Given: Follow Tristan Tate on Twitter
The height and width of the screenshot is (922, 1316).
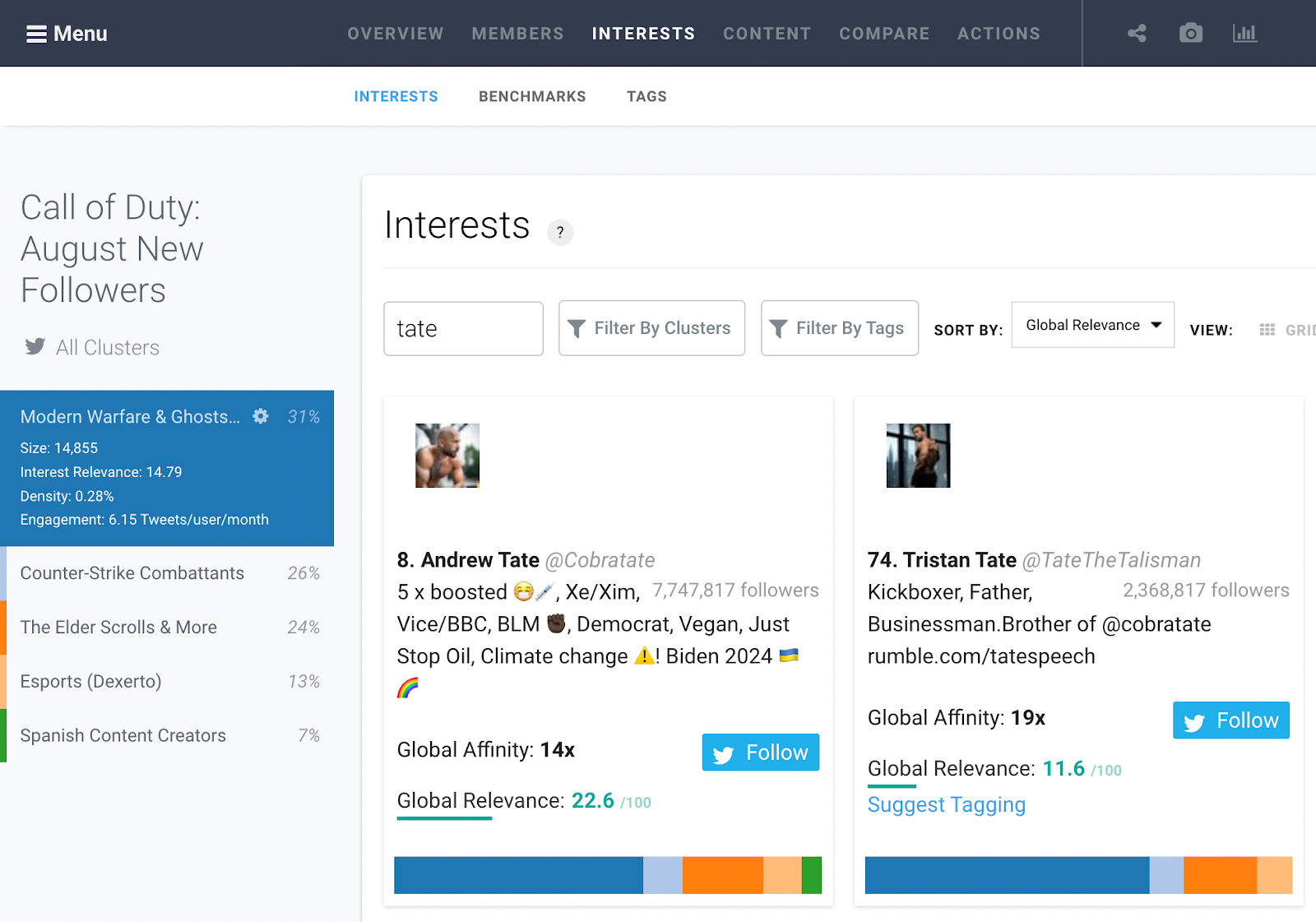Looking at the screenshot, I should pos(1230,720).
